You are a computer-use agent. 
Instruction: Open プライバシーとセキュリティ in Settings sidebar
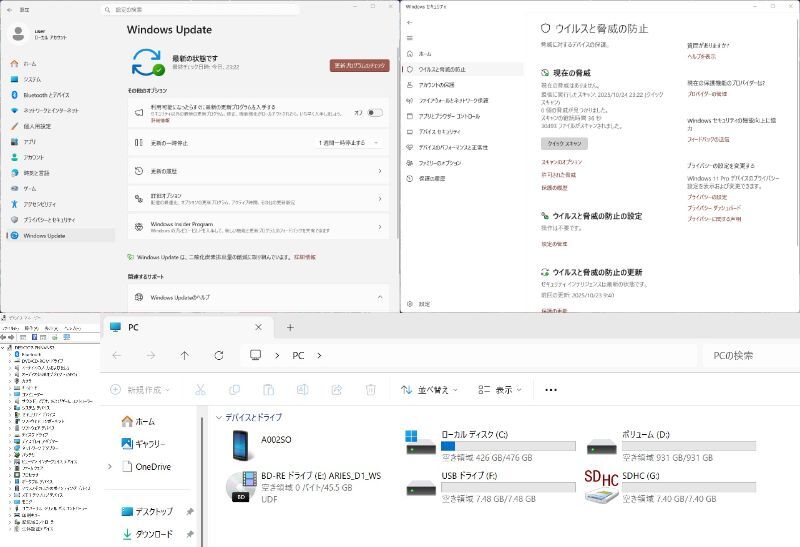tap(60, 219)
